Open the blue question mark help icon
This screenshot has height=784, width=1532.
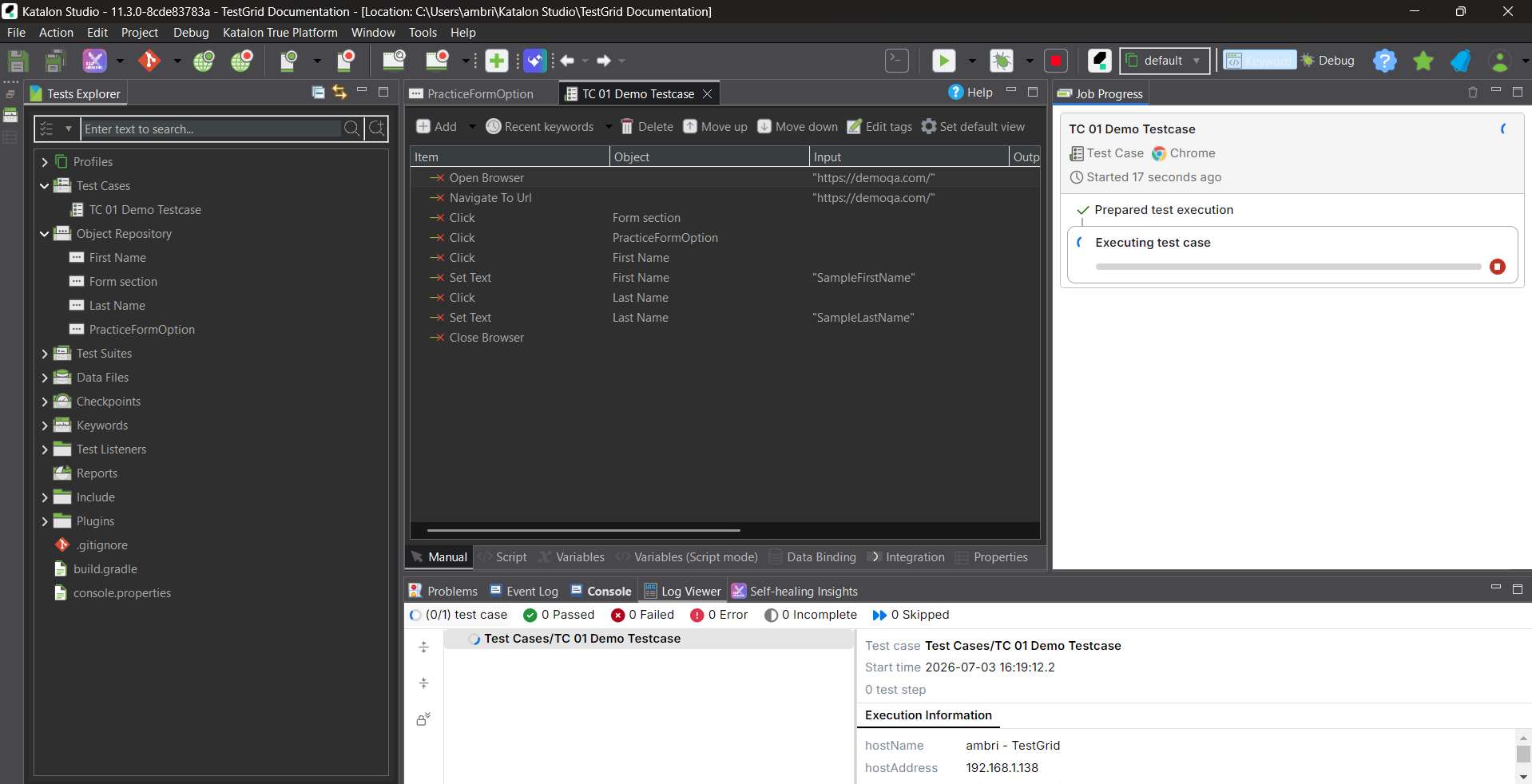coord(1385,61)
